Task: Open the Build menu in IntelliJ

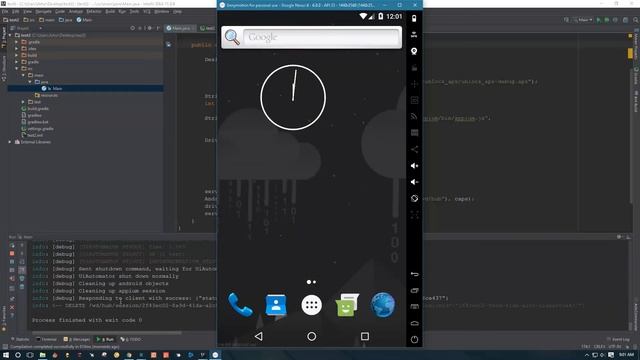Action: (110, 12)
